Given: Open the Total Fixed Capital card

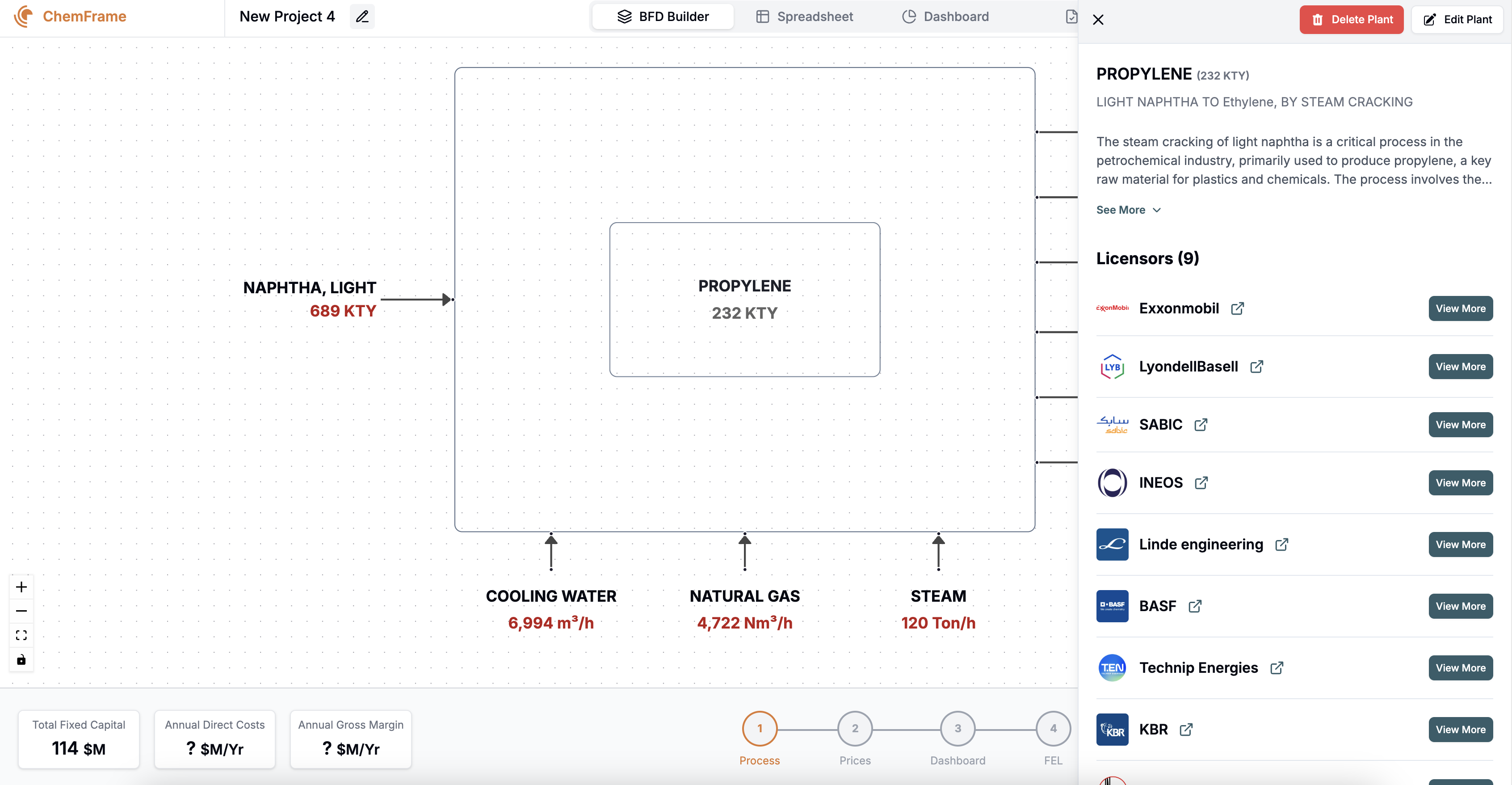Looking at the screenshot, I should tap(79, 739).
